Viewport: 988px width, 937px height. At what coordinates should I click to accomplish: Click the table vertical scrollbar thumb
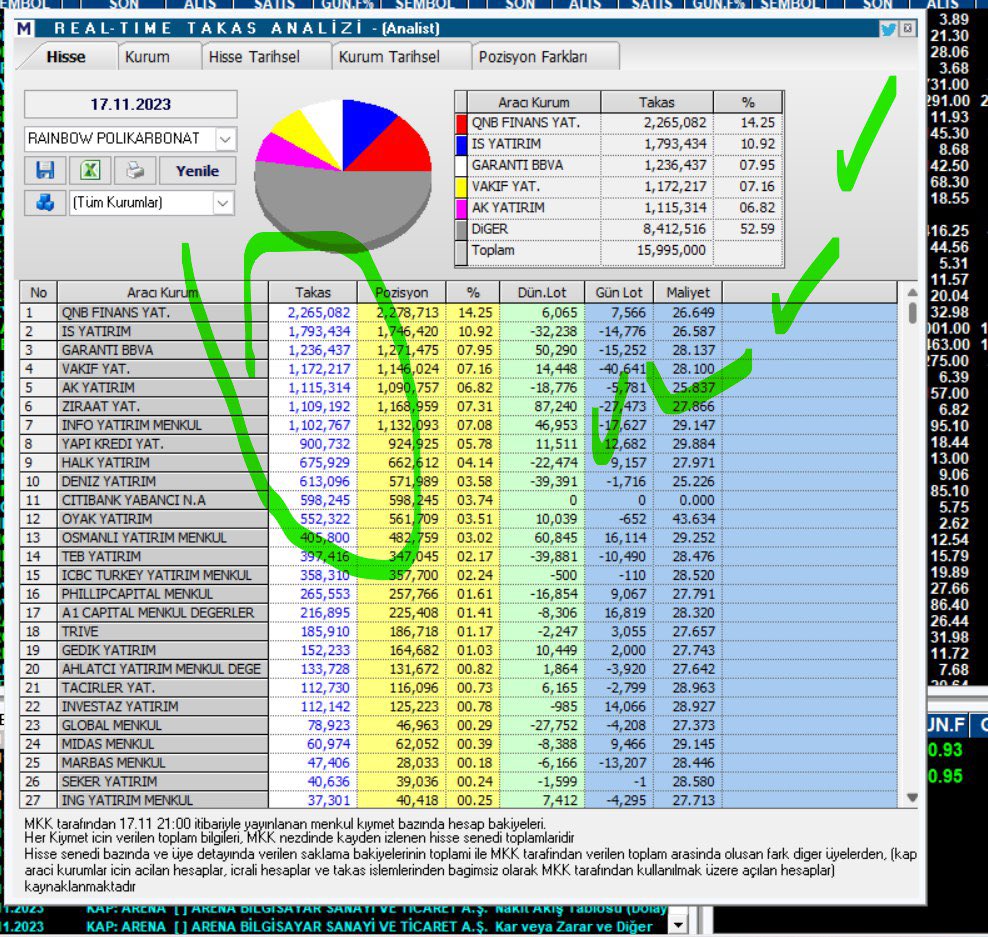click(x=912, y=313)
